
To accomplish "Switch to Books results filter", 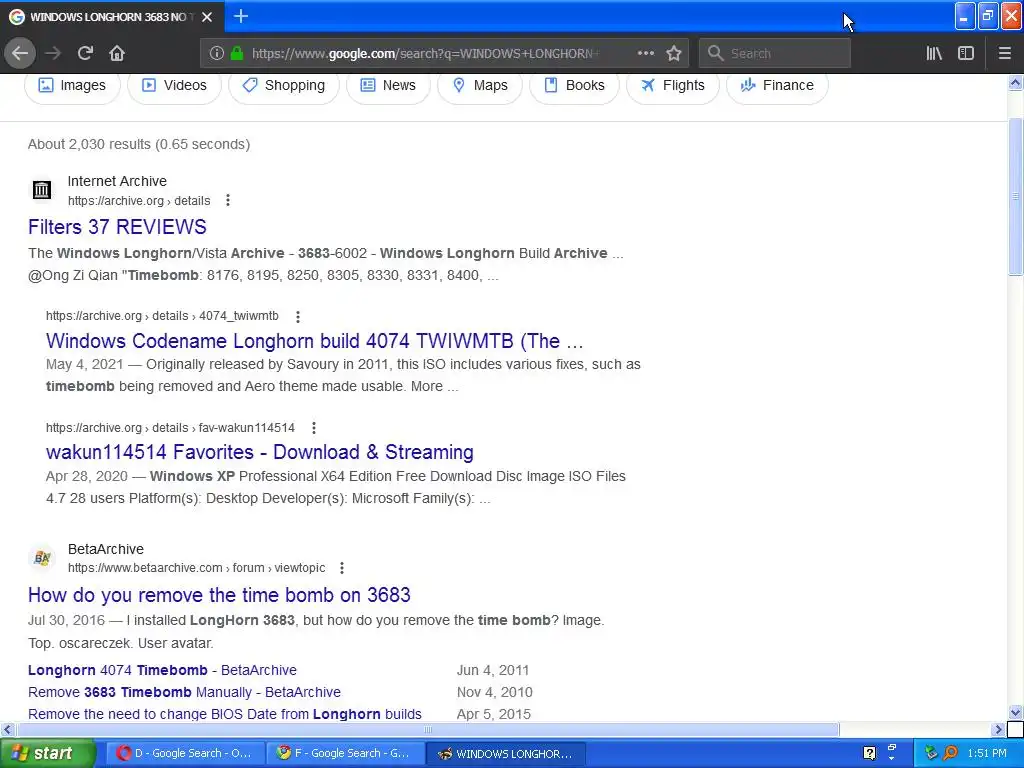I will pos(574,86).
